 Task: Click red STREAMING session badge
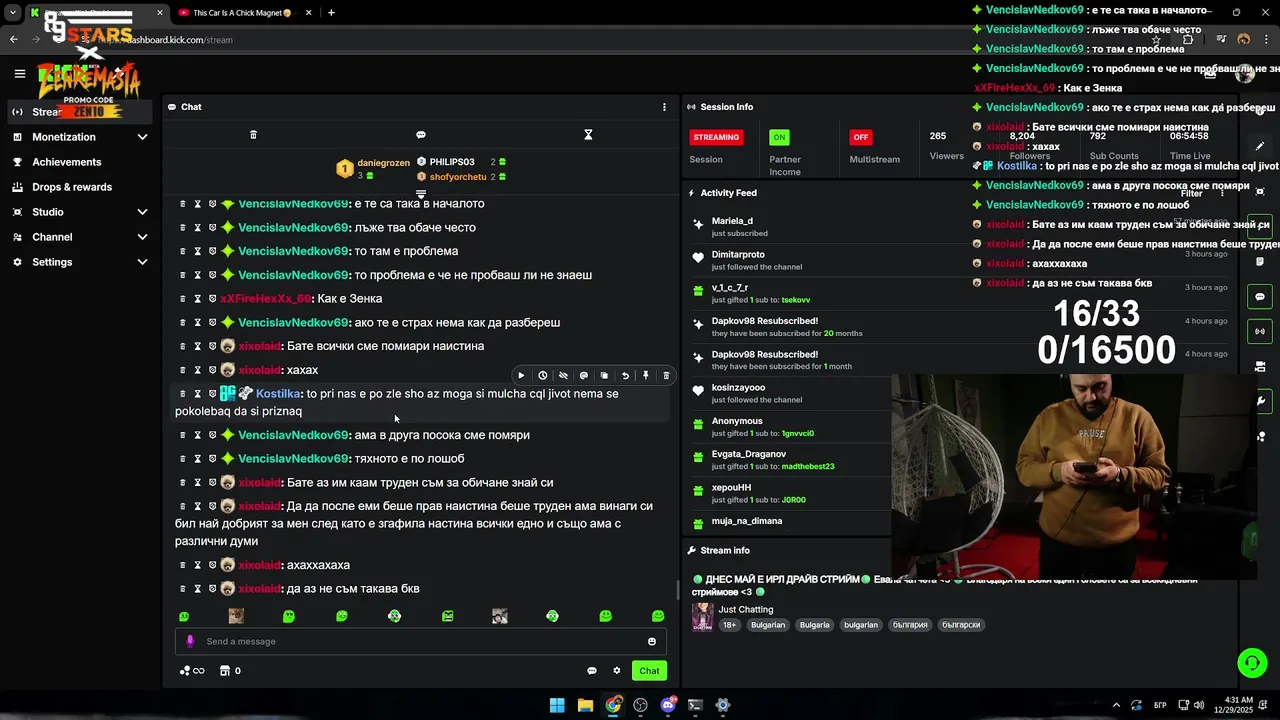coord(716,137)
